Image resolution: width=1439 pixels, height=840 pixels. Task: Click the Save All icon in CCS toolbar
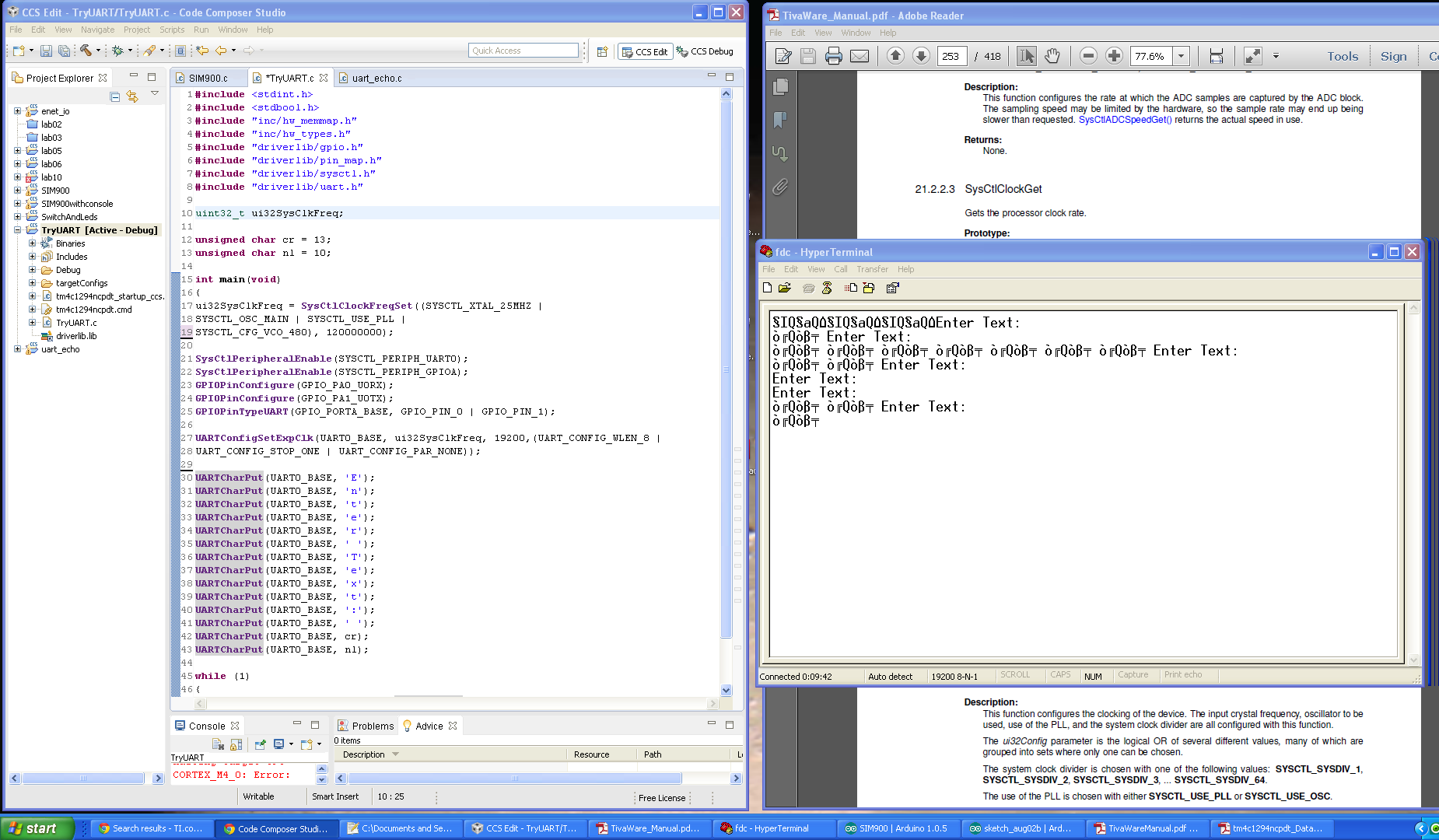(x=64, y=51)
